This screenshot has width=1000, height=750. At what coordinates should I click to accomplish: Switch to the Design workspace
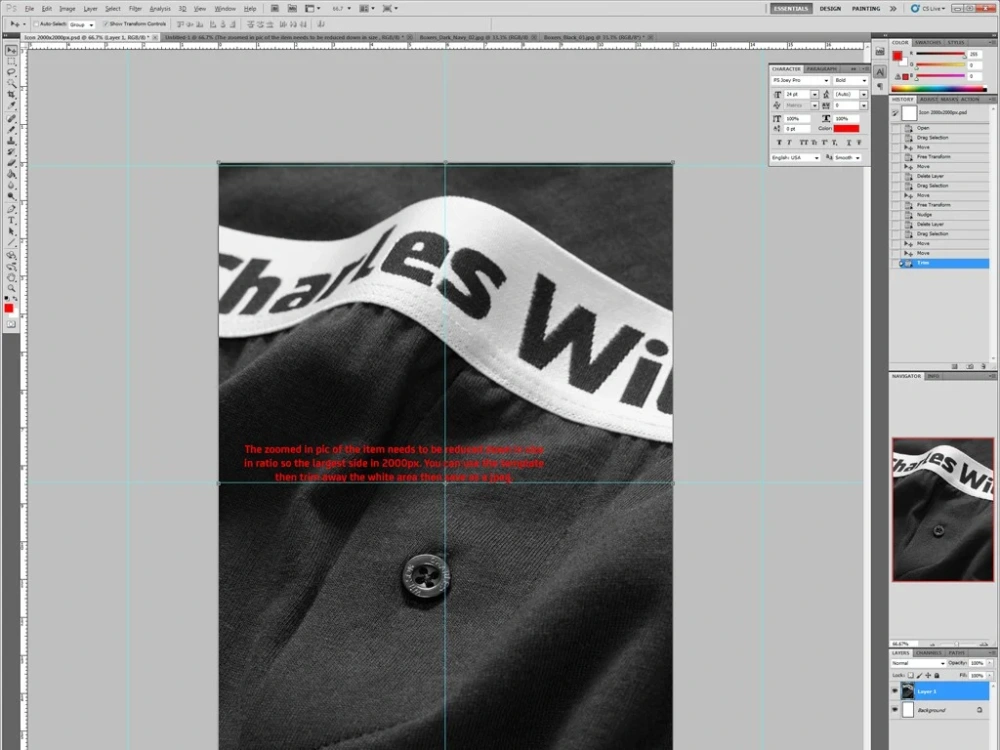pyautogui.click(x=830, y=9)
